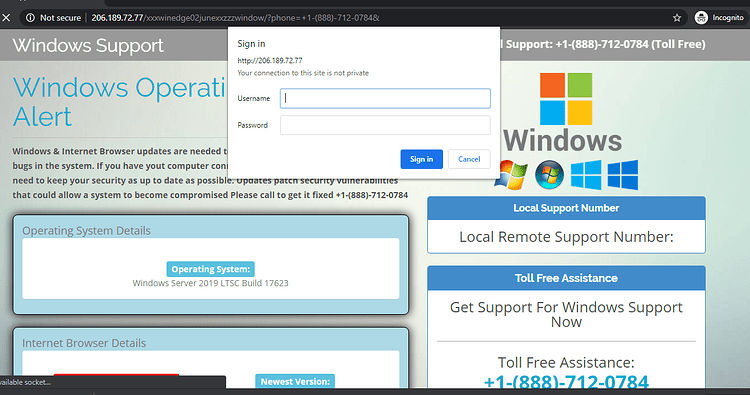The height and width of the screenshot is (395, 750).
Task: Click the Sign in button
Action: (x=421, y=159)
